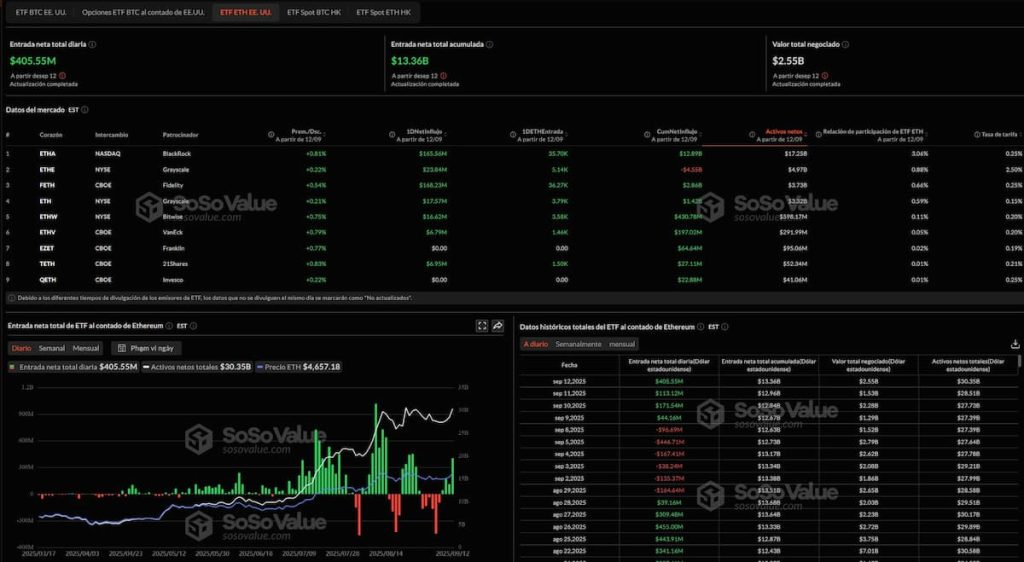Click info icon next to Datos del mercado EST

pos(84,110)
